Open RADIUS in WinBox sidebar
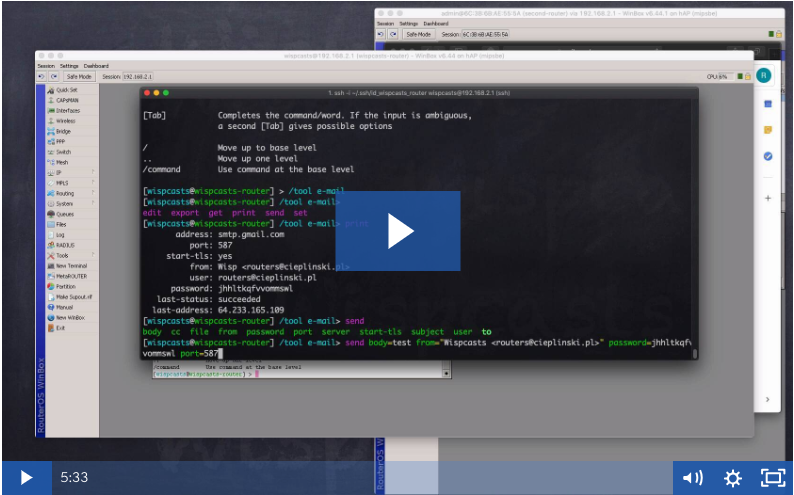Screen dimensions: 794x495 (x=65, y=245)
